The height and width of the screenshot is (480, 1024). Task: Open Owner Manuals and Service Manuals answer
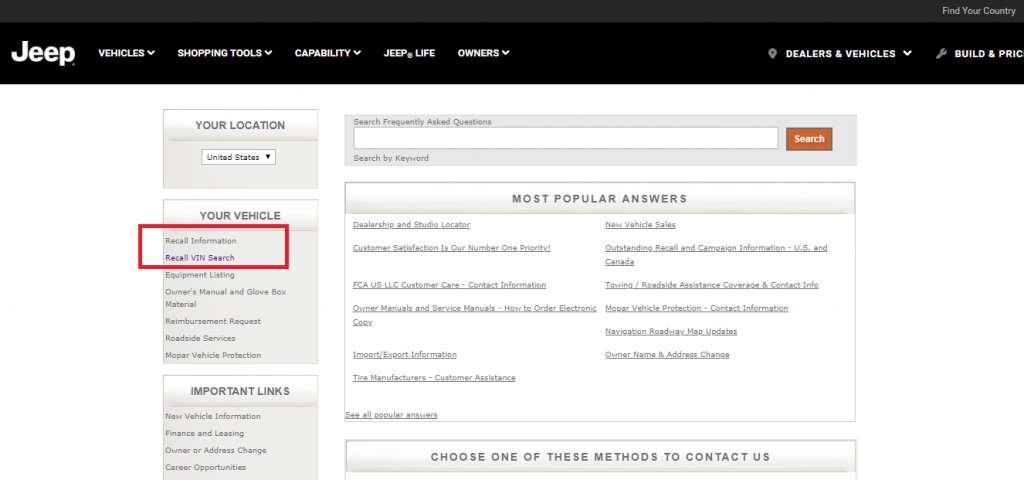tap(475, 315)
